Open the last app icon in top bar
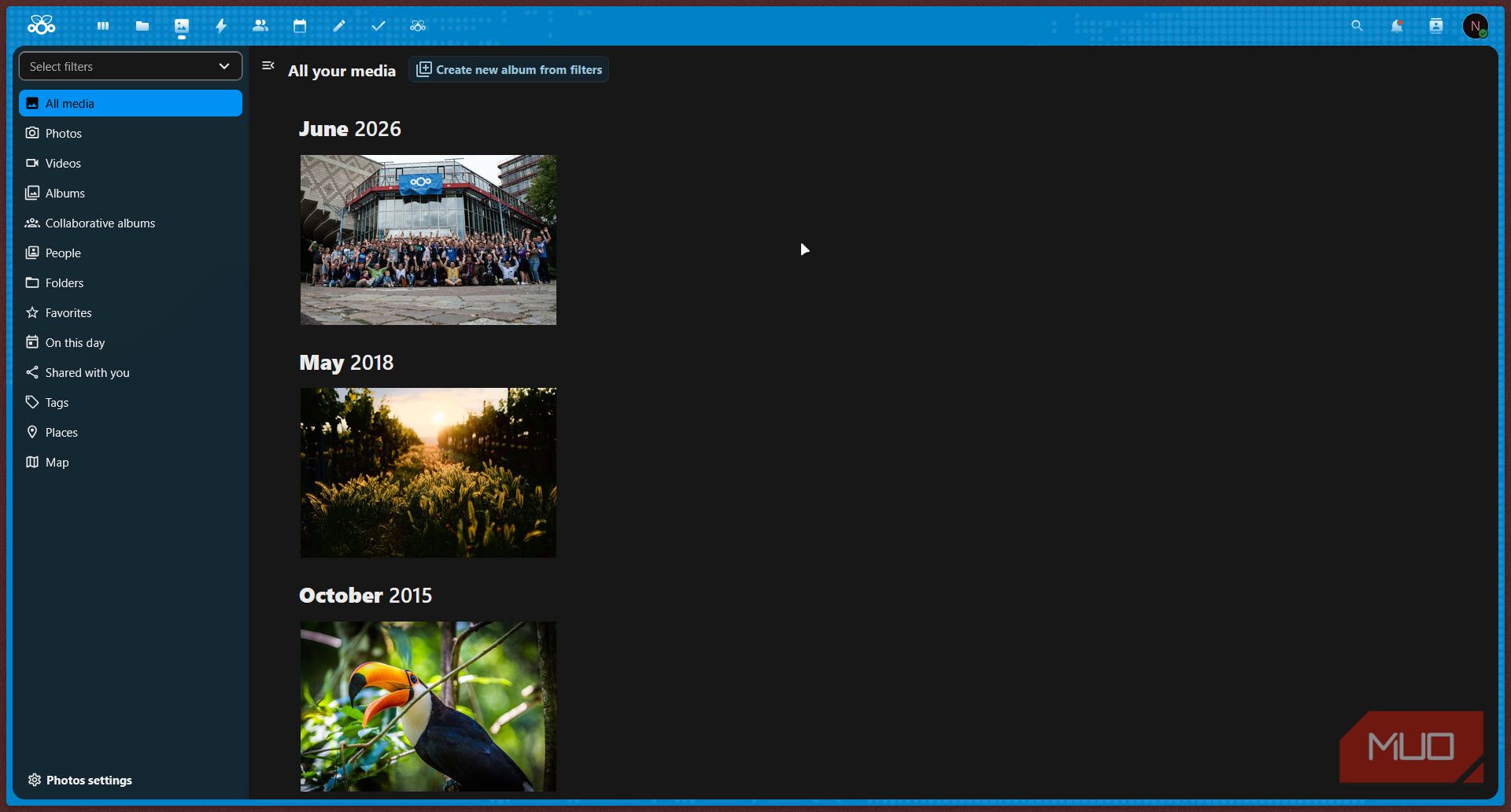This screenshot has height=812, width=1511. point(418,26)
